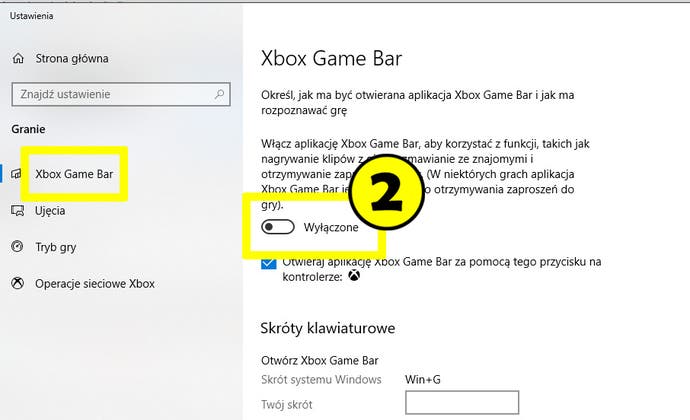Image resolution: width=690 pixels, height=420 pixels.
Task: Click the yellow number 2 badge
Action: (x=386, y=192)
